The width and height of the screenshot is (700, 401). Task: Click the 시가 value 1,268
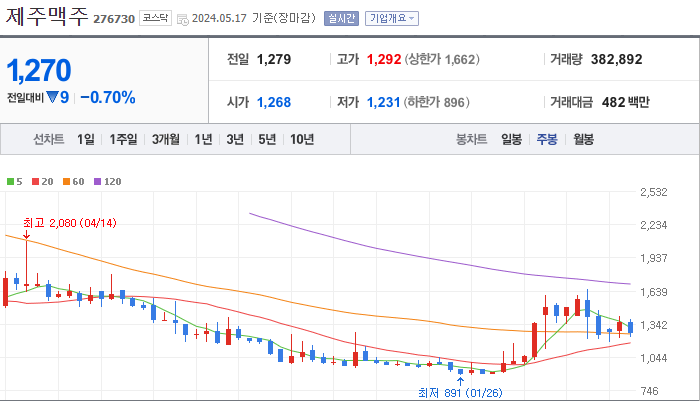click(x=274, y=102)
